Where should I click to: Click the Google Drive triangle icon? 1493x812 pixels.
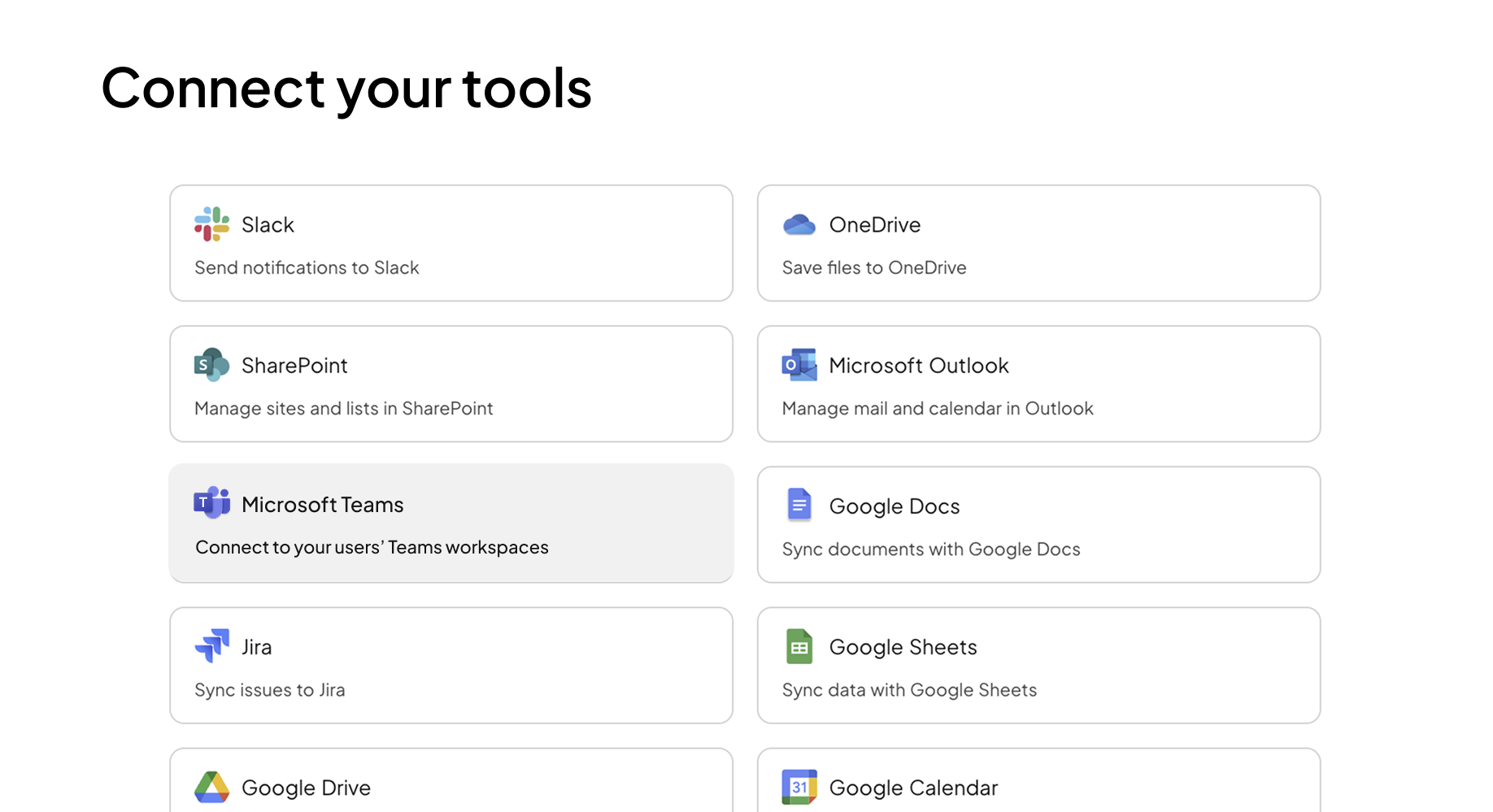[211, 787]
